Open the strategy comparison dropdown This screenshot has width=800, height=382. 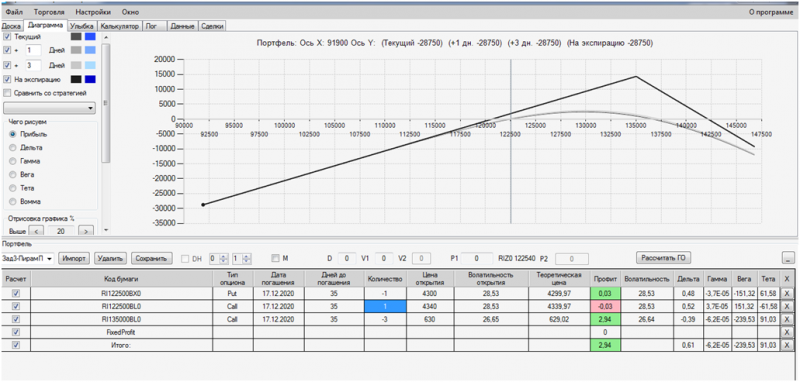(x=49, y=108)
